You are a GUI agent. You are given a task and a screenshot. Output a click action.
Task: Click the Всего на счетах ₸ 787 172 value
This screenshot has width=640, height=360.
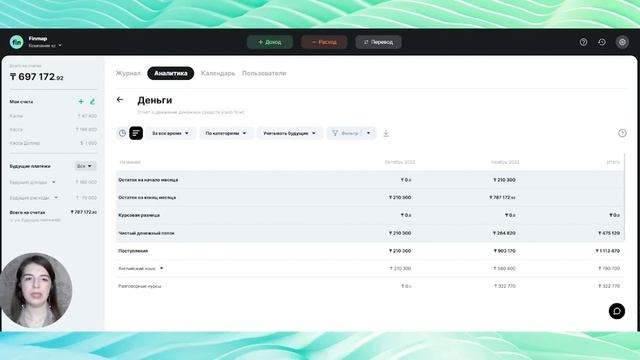pos(84,212)
